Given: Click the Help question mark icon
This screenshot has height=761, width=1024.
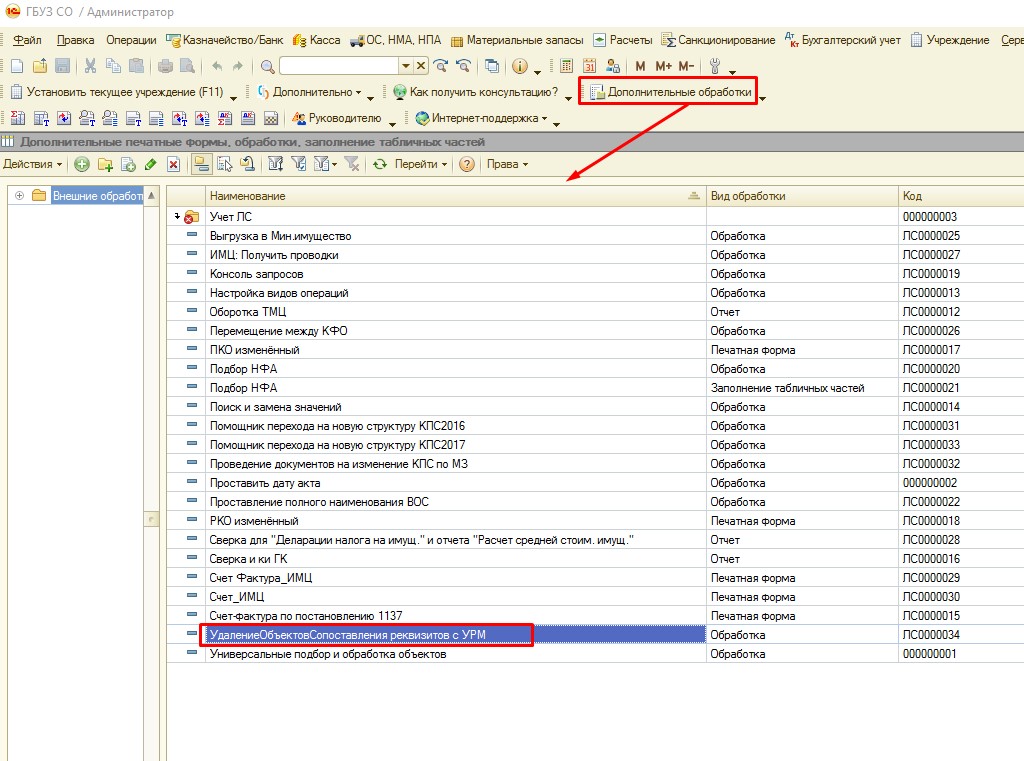Looking at the screenshot, I should [466, 164].
